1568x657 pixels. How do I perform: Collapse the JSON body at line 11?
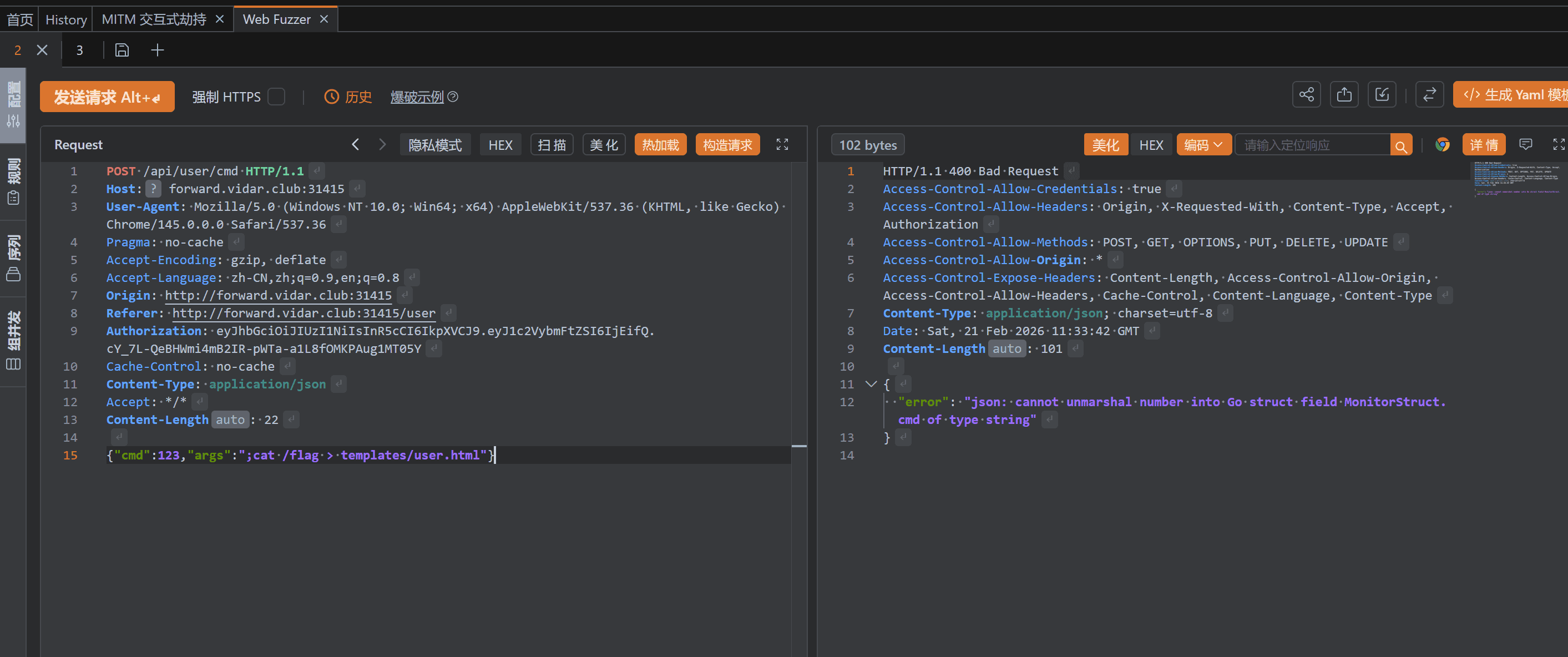(x=871, y=384)
